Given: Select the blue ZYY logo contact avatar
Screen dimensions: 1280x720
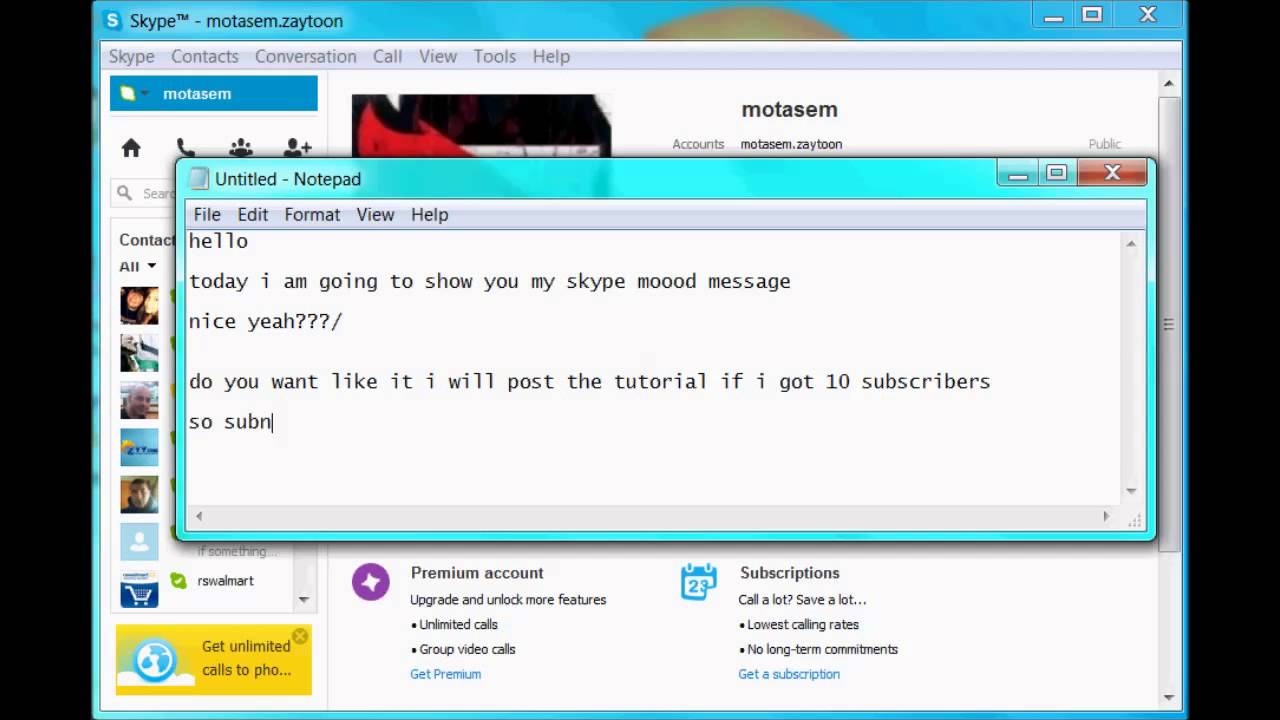Looking at the screenshot, I should point(139,447).
